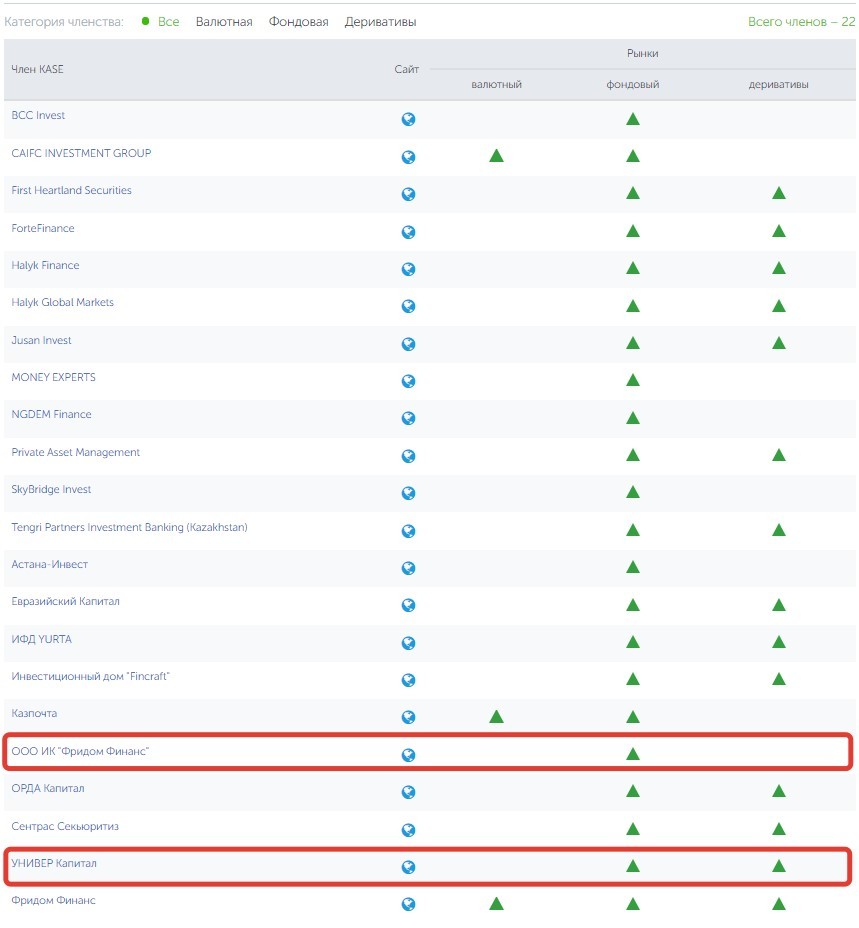Viewport: 859px width, 928px height.
Task: Open Tengri Partners Investment Banking (Kazakhstan) link
Action: click(x=129, y=527)
